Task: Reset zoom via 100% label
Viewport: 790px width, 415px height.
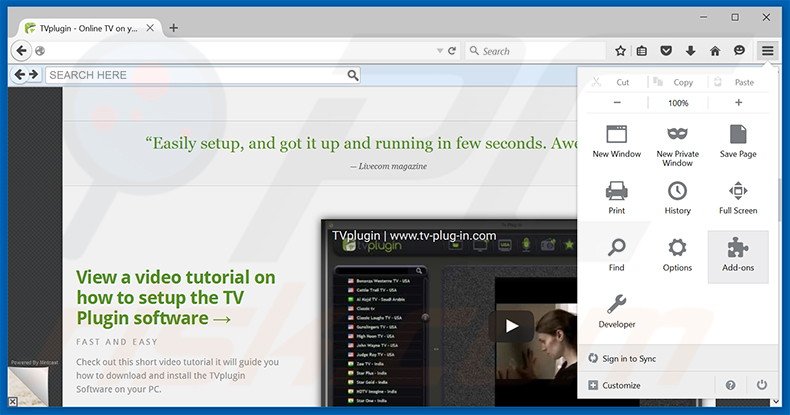Action: [678, 103]
